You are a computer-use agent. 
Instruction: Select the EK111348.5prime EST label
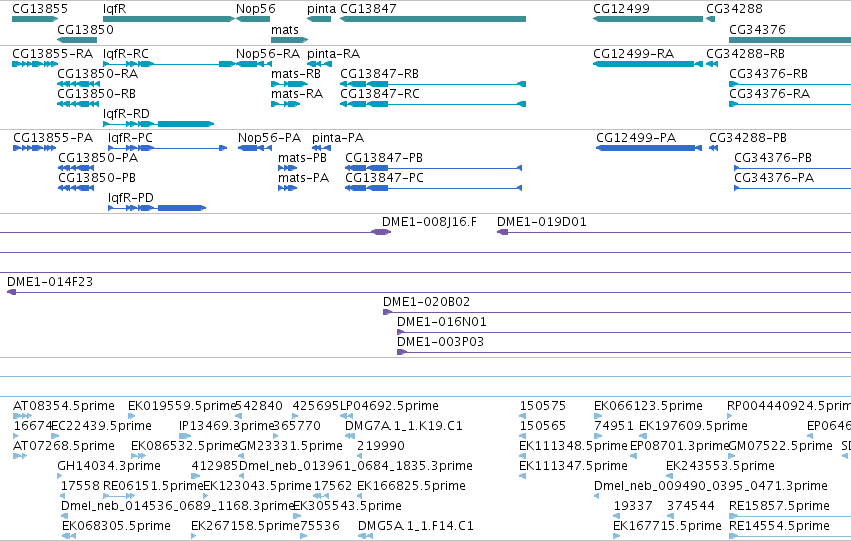pos(573,446)
